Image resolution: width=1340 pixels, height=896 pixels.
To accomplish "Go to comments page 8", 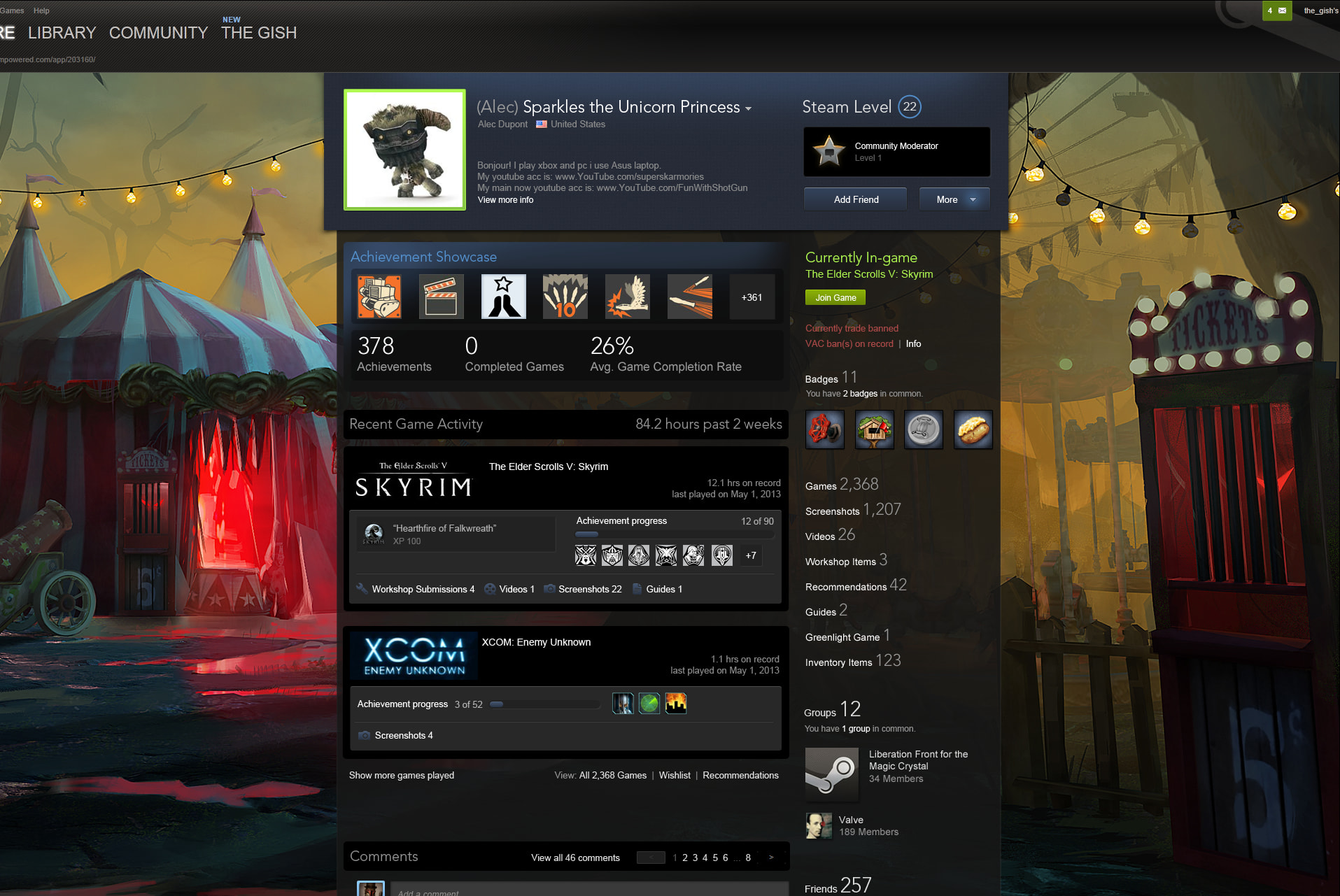I will point(748,858).
